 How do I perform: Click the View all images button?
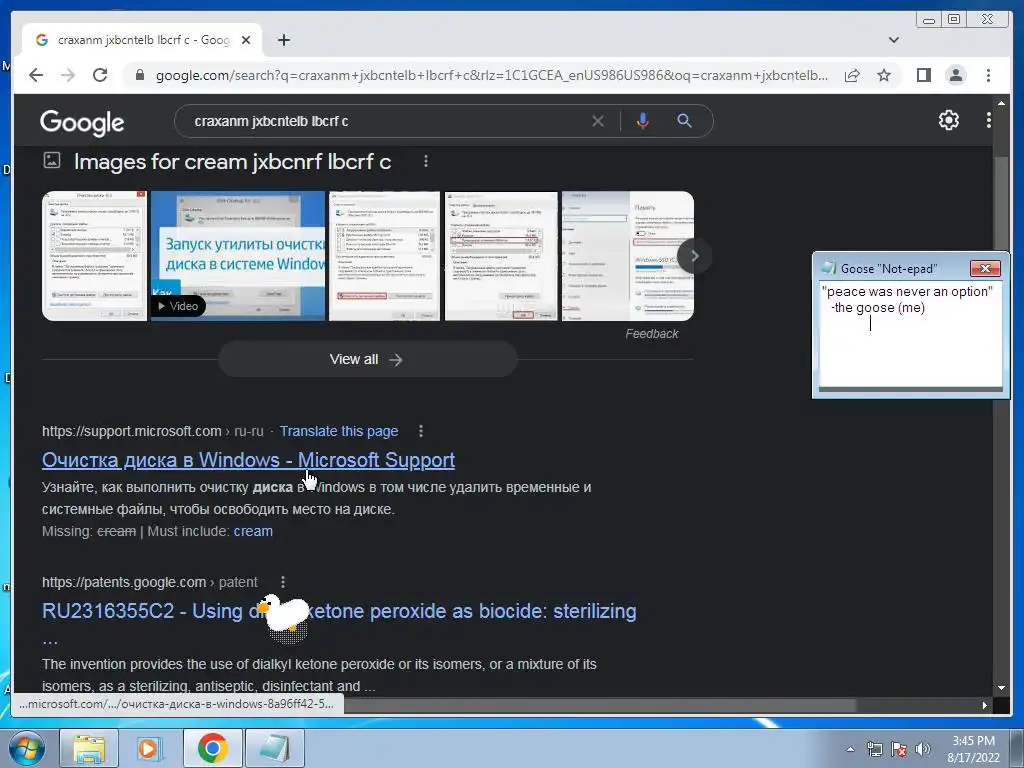click(x=368, y=359)
